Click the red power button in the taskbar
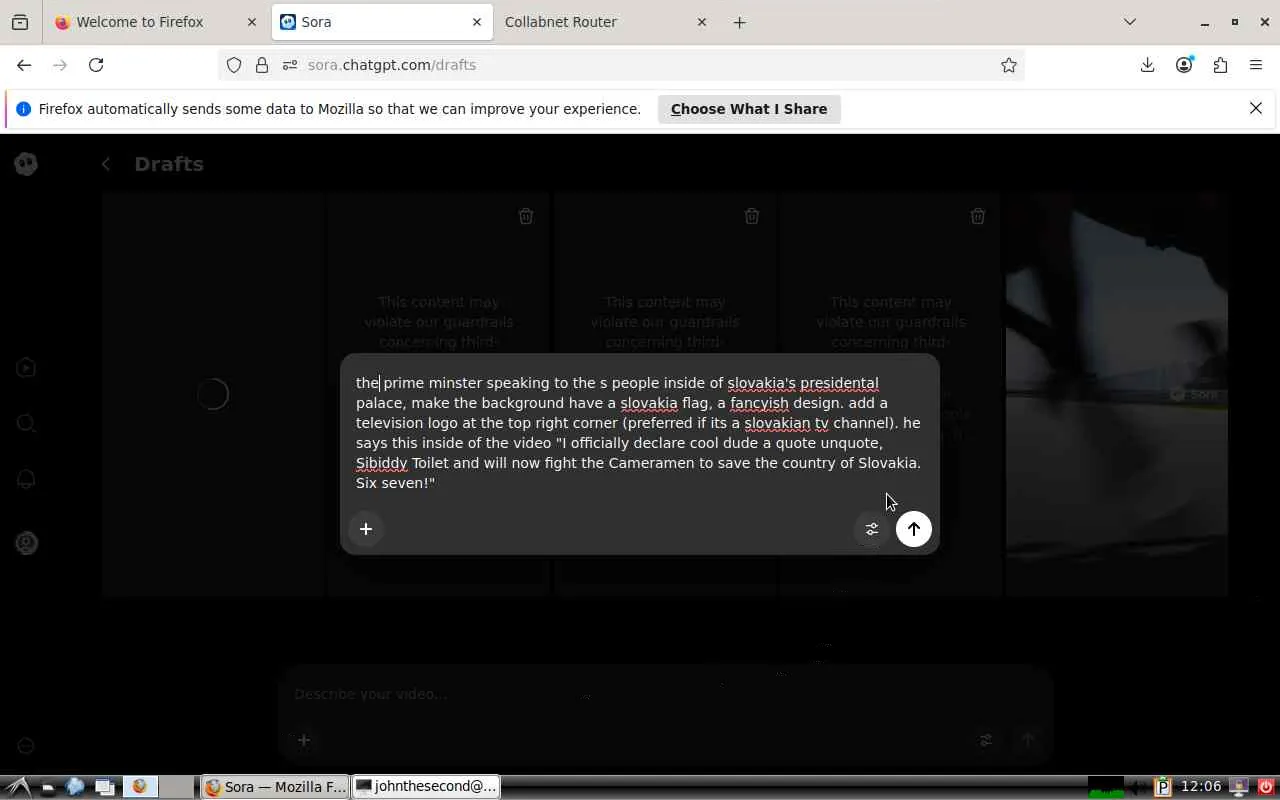 [1267, 787]
